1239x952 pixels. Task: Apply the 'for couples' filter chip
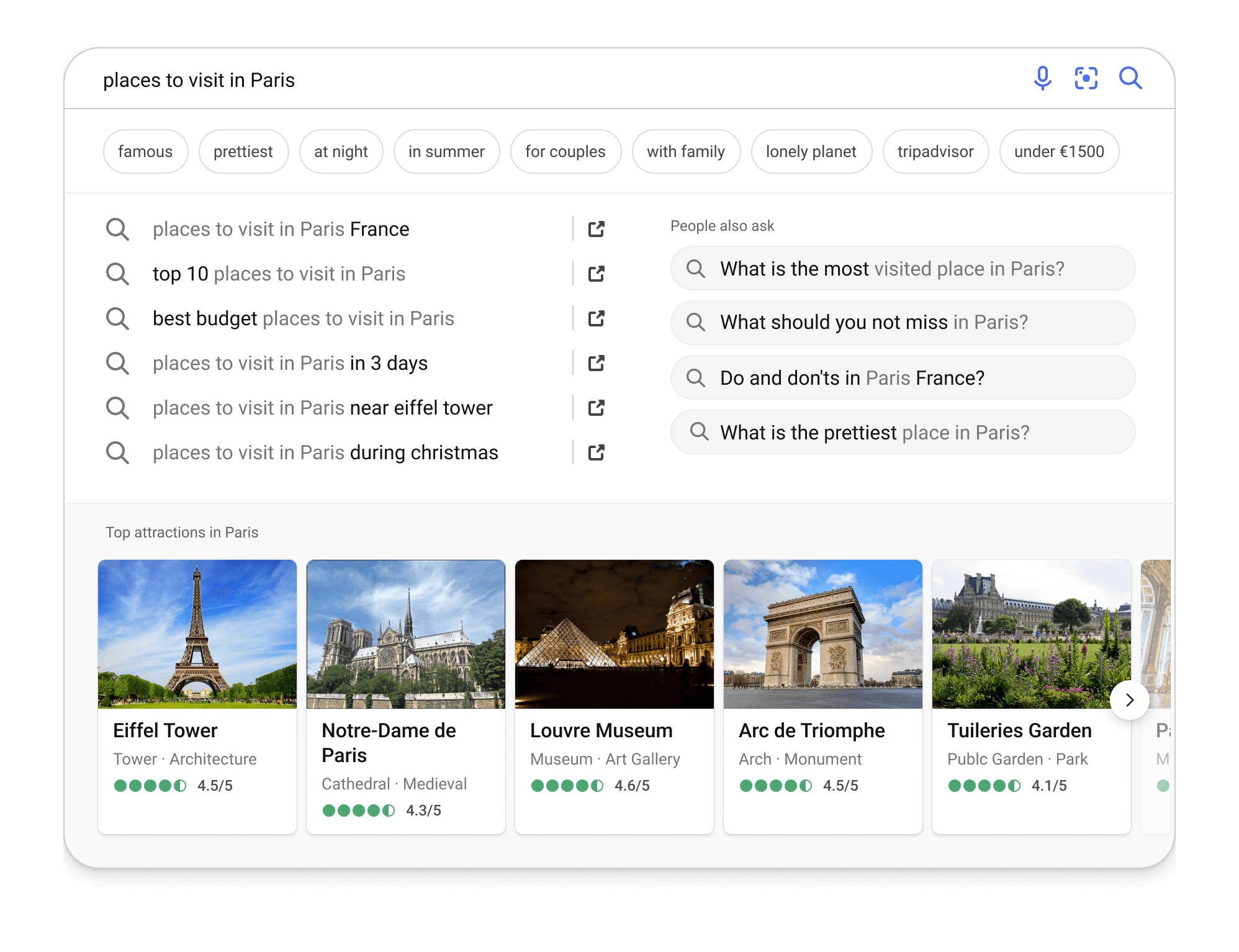coord(565,151)
